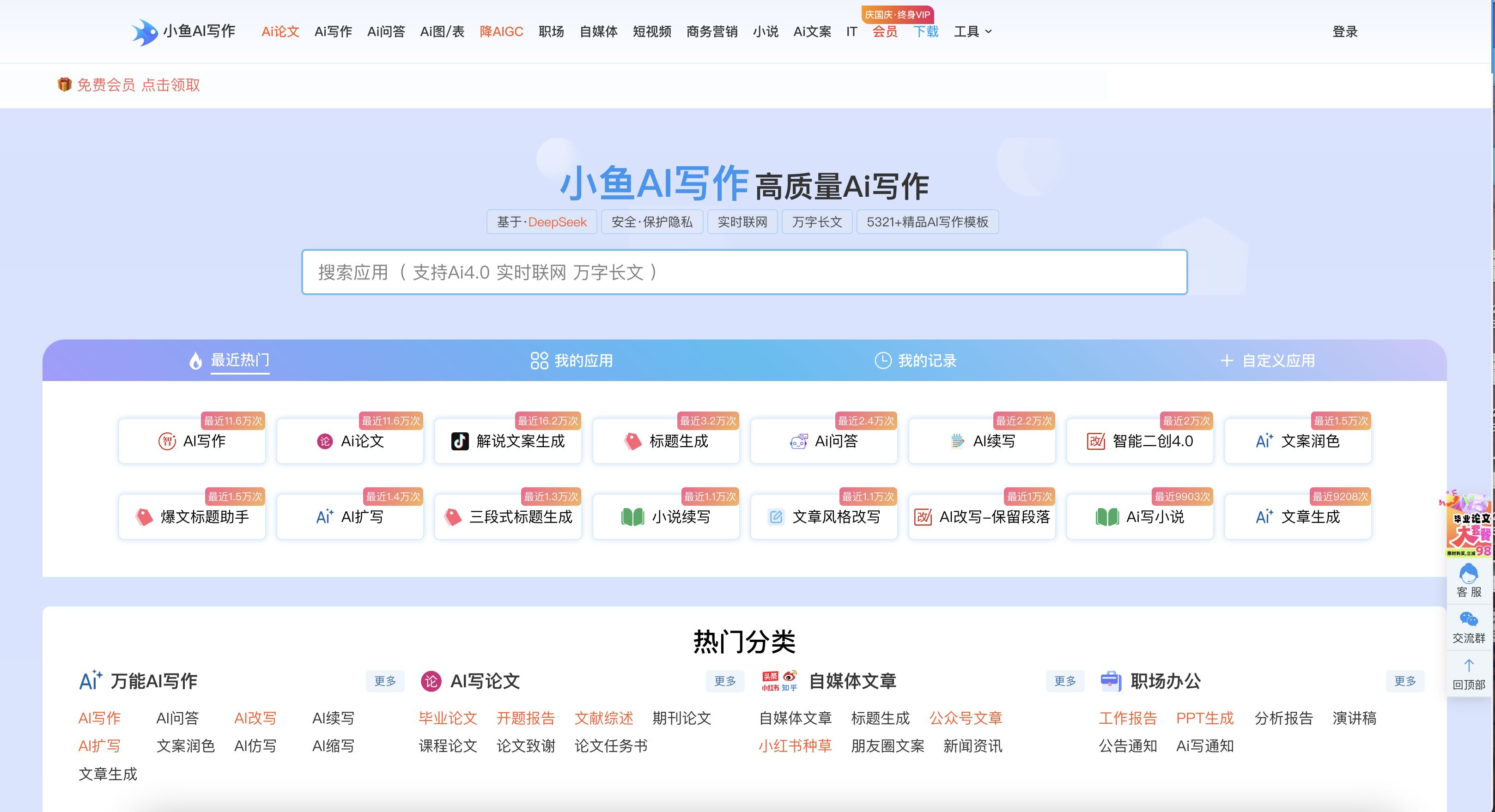Launch the Ai问答 robot icon app

(824, 442)
